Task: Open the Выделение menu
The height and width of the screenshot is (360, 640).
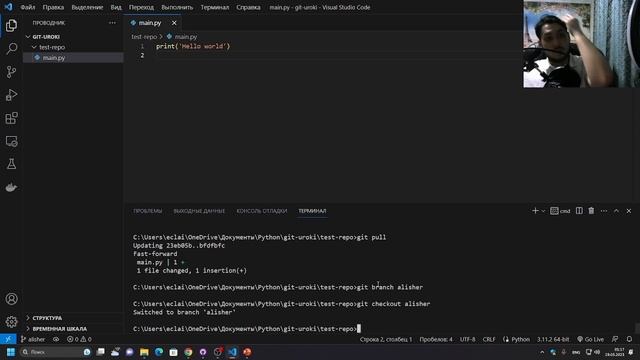Action: click(x=87, y=7)
